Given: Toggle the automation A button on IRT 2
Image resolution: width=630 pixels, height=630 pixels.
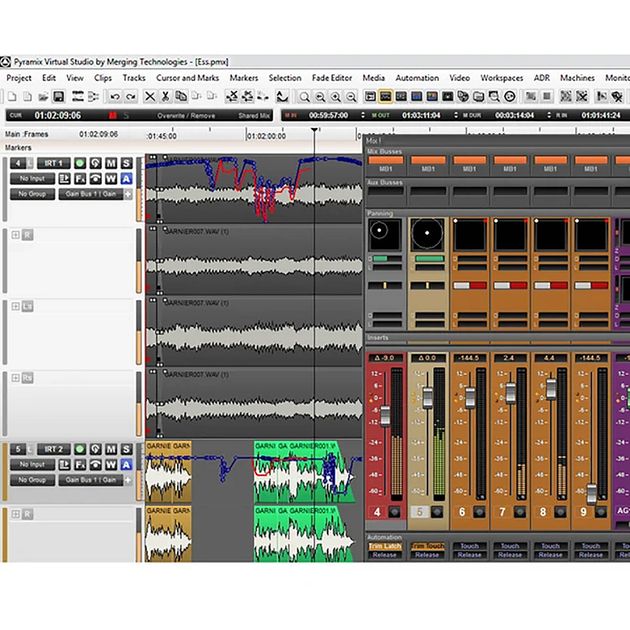Looking at the screenshot, I should [x=126, y=465].
